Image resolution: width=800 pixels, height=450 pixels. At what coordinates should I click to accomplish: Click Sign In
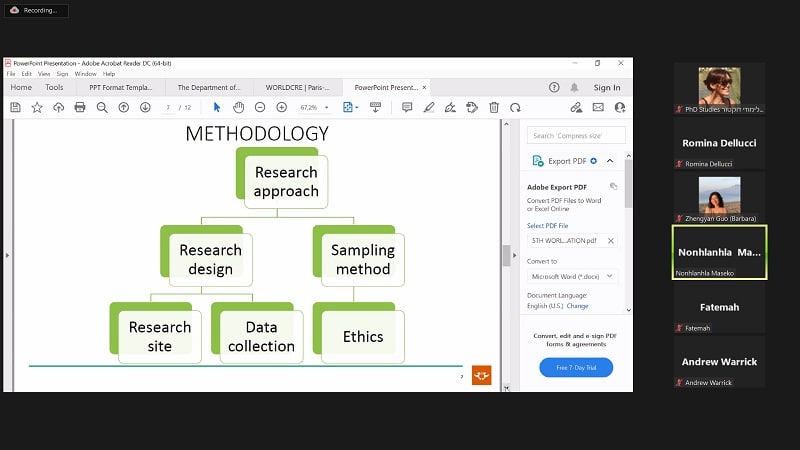point(606,88)
